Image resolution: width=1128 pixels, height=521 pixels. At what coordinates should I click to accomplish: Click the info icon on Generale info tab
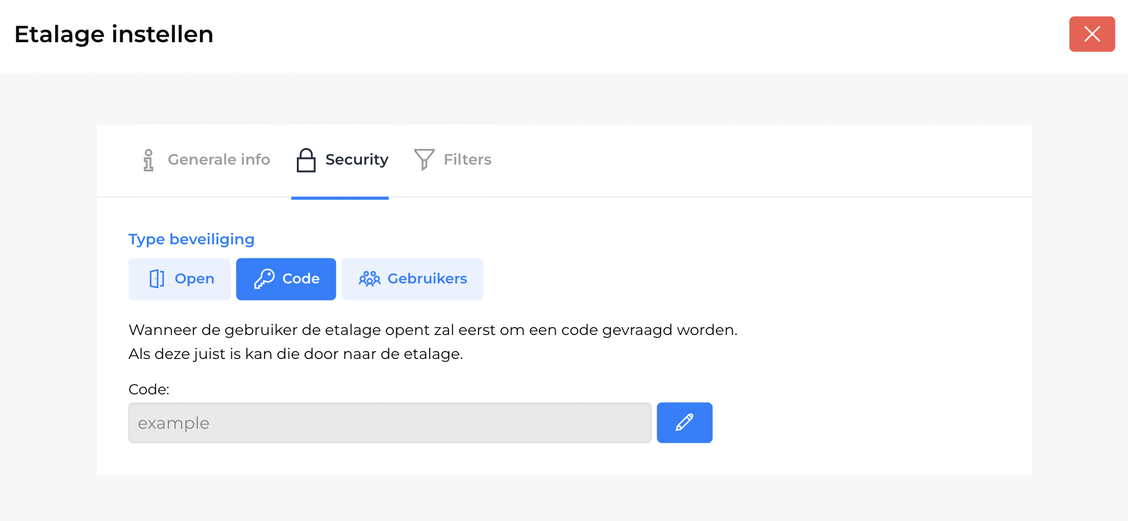point(148,160)
